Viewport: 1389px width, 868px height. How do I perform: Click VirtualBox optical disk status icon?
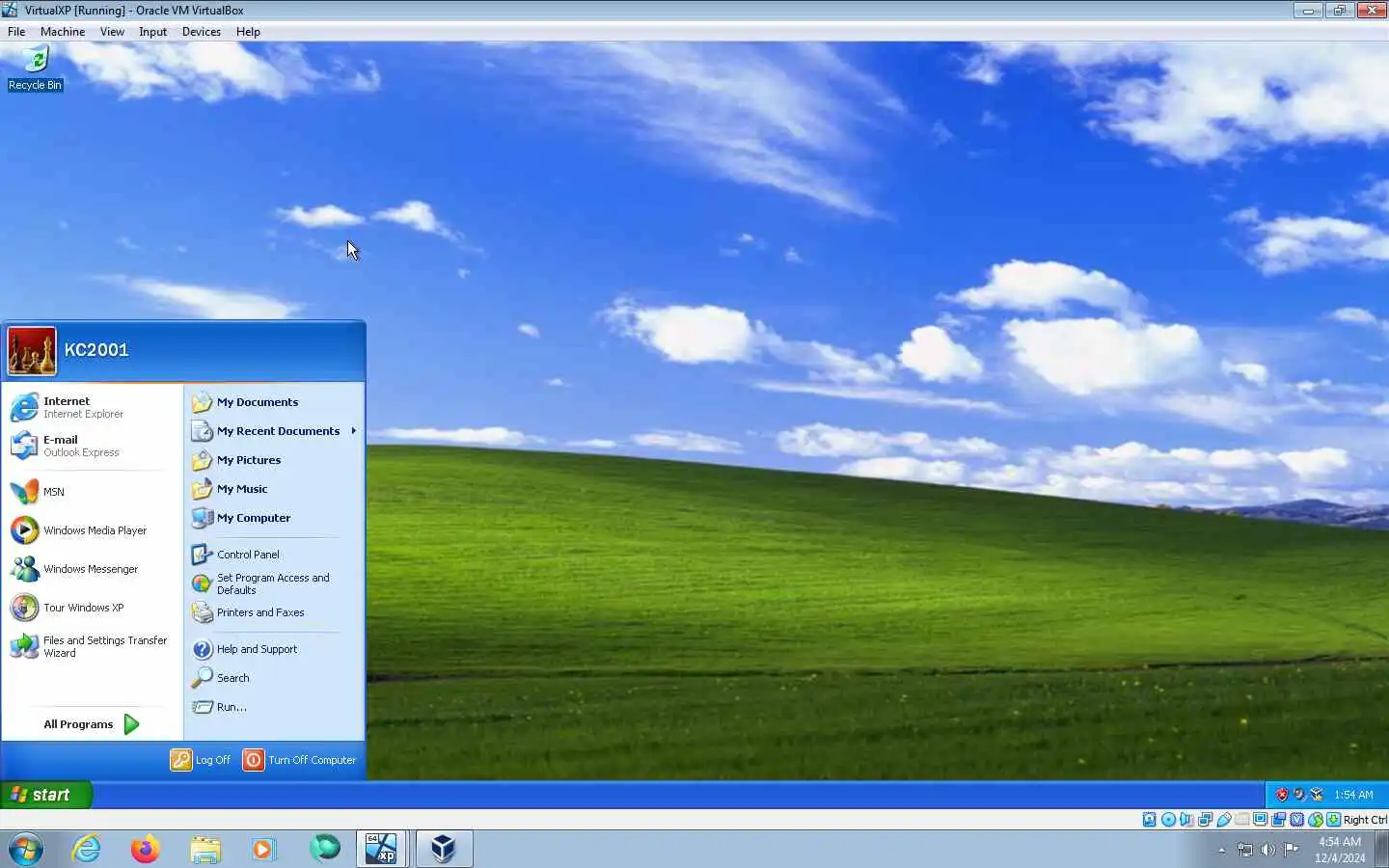[x=1168, y=820]
